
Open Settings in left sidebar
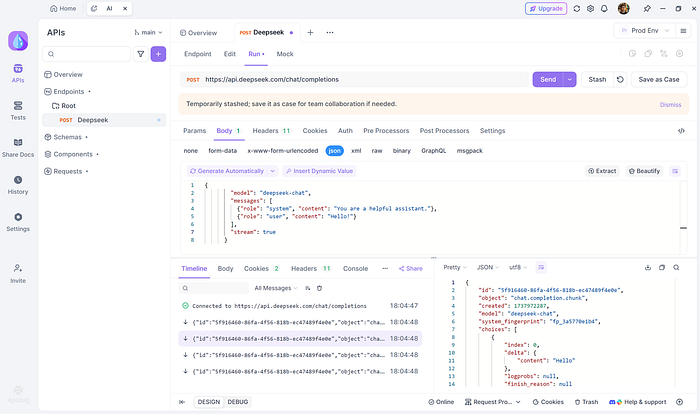(18, 222)
